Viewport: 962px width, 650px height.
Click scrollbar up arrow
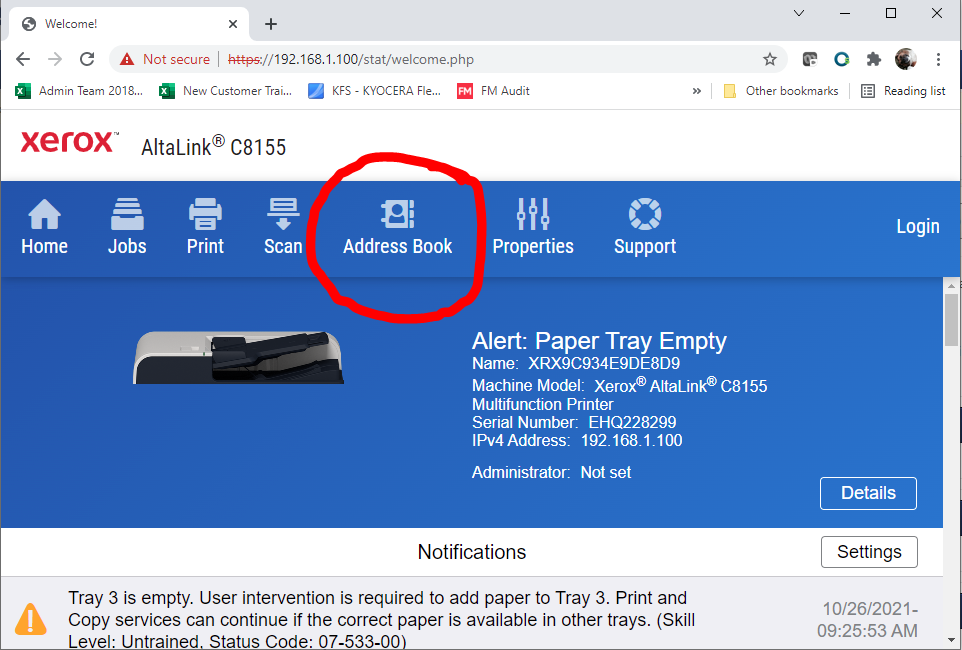coord(952,285)
